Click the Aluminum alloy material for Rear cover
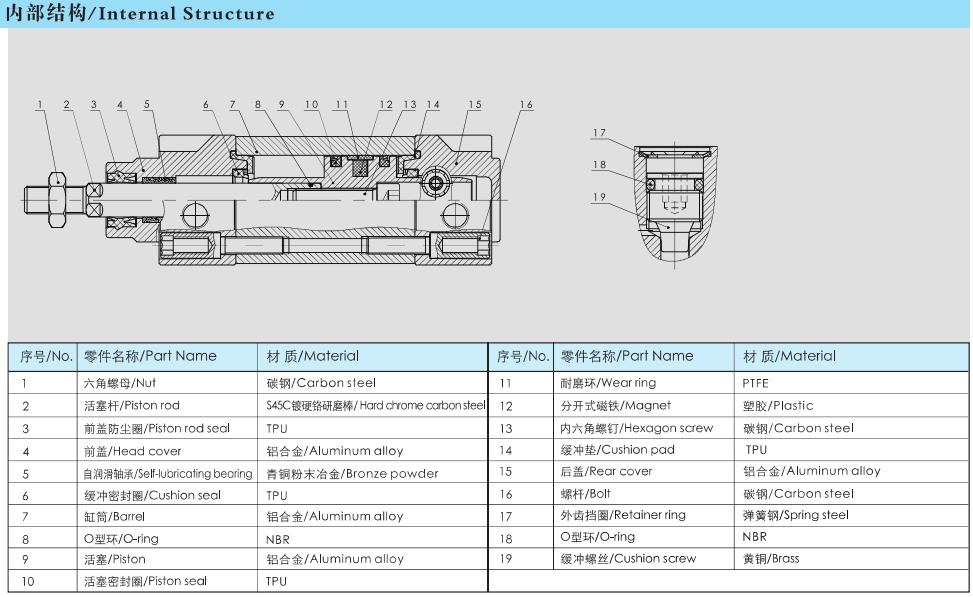The image size is (973, 597). (812, 472)
